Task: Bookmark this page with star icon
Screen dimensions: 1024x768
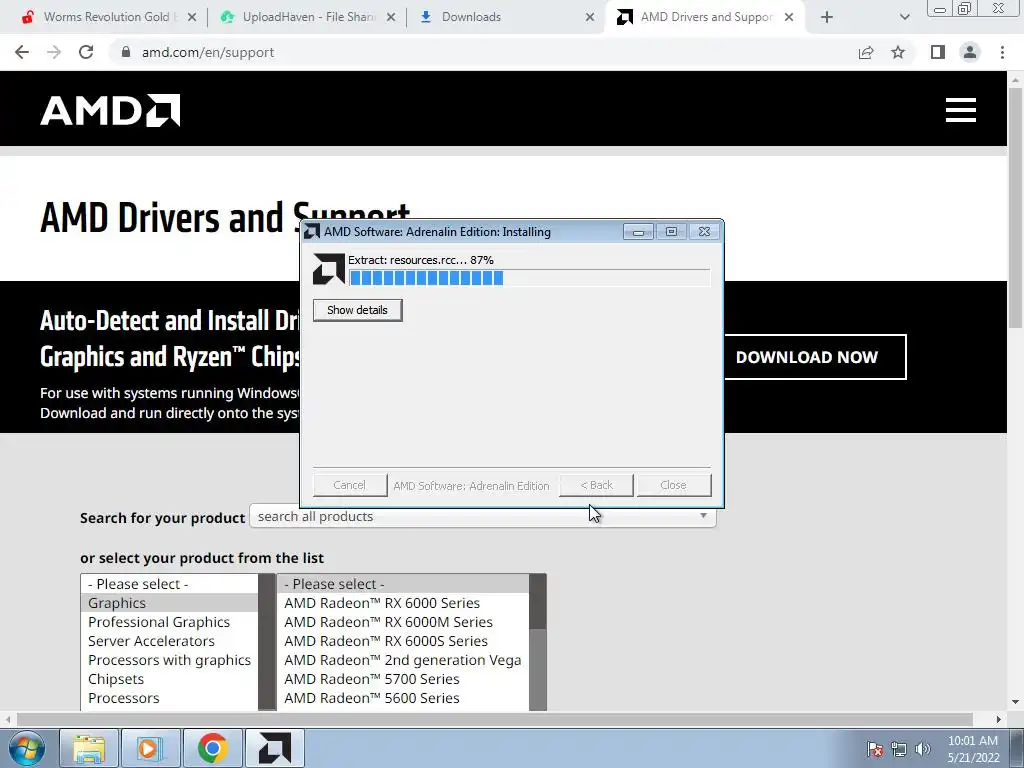Action: tap(898, 52)
